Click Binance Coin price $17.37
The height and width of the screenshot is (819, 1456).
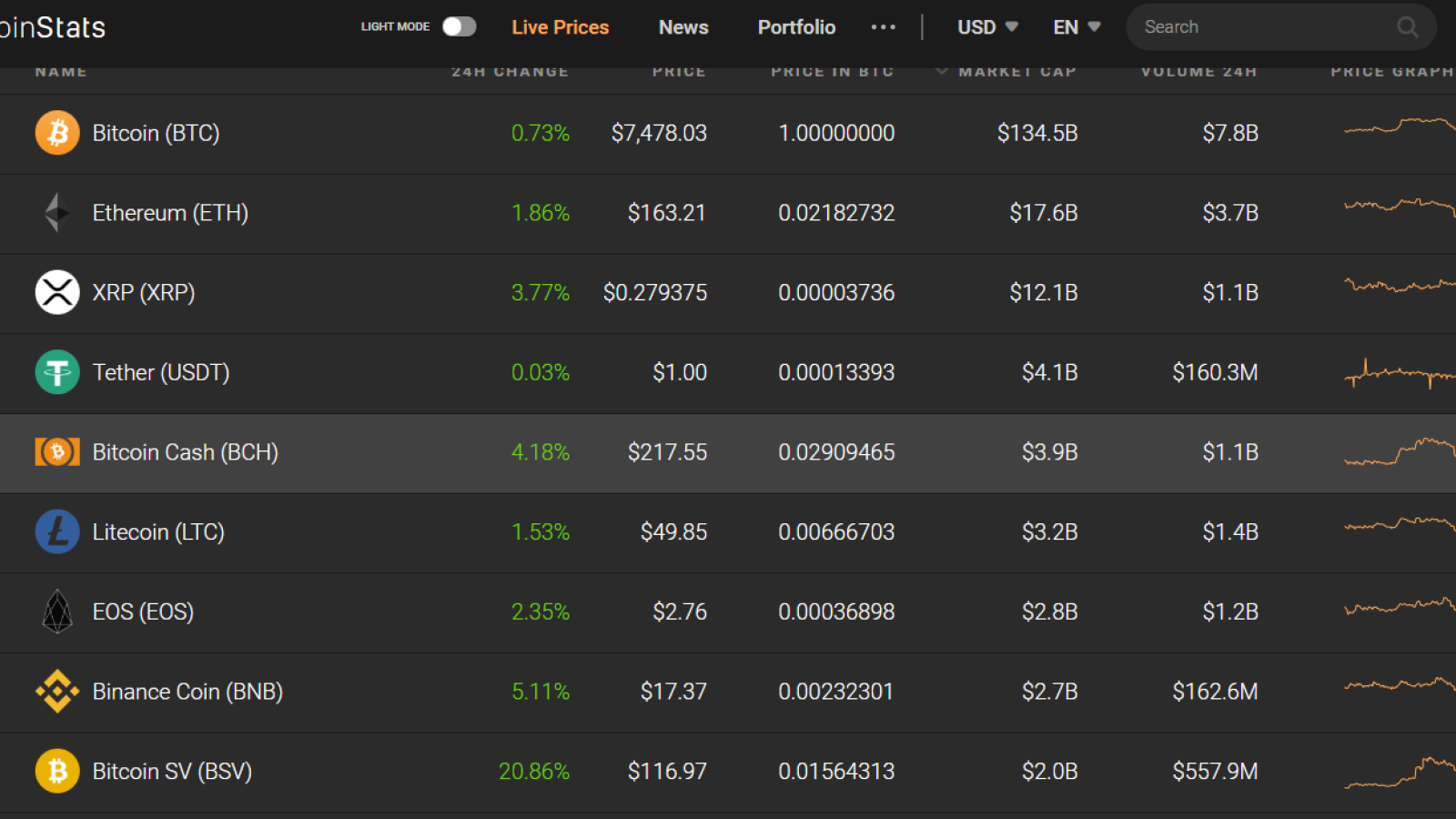click(673, 692)
